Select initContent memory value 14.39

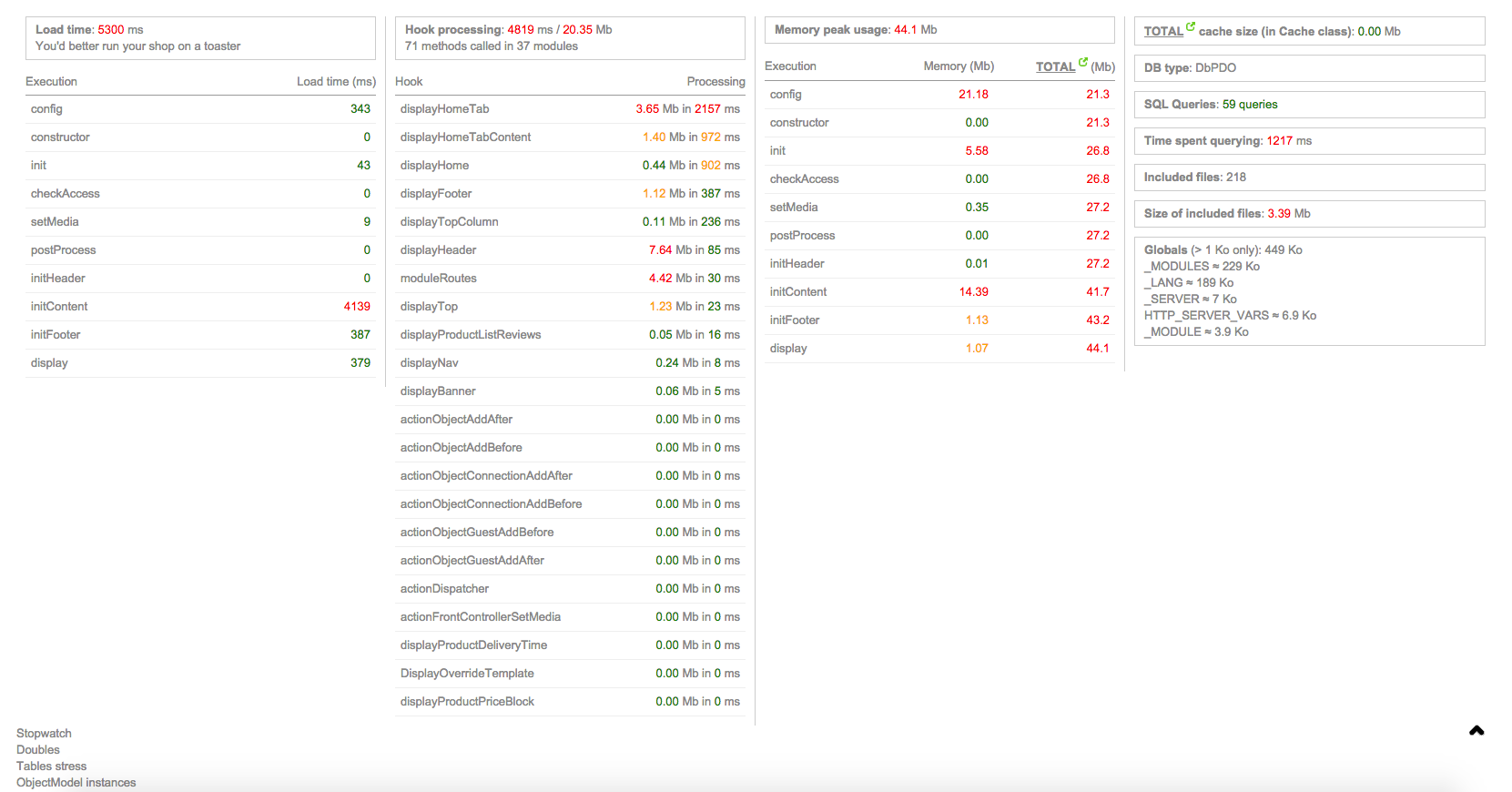pos(973,292)
